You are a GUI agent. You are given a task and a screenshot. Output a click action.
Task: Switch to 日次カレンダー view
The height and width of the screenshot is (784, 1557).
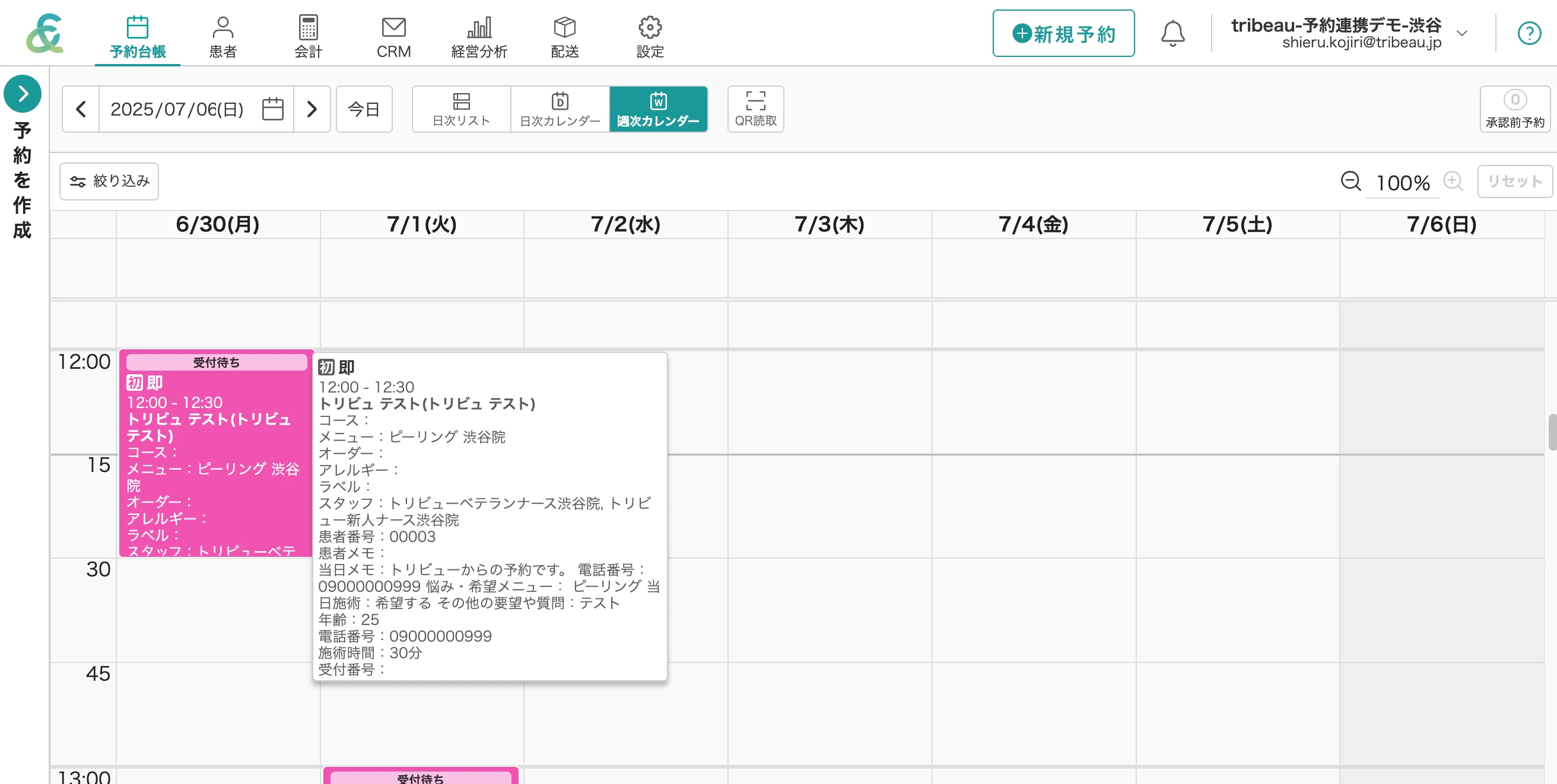click(560, 109)
